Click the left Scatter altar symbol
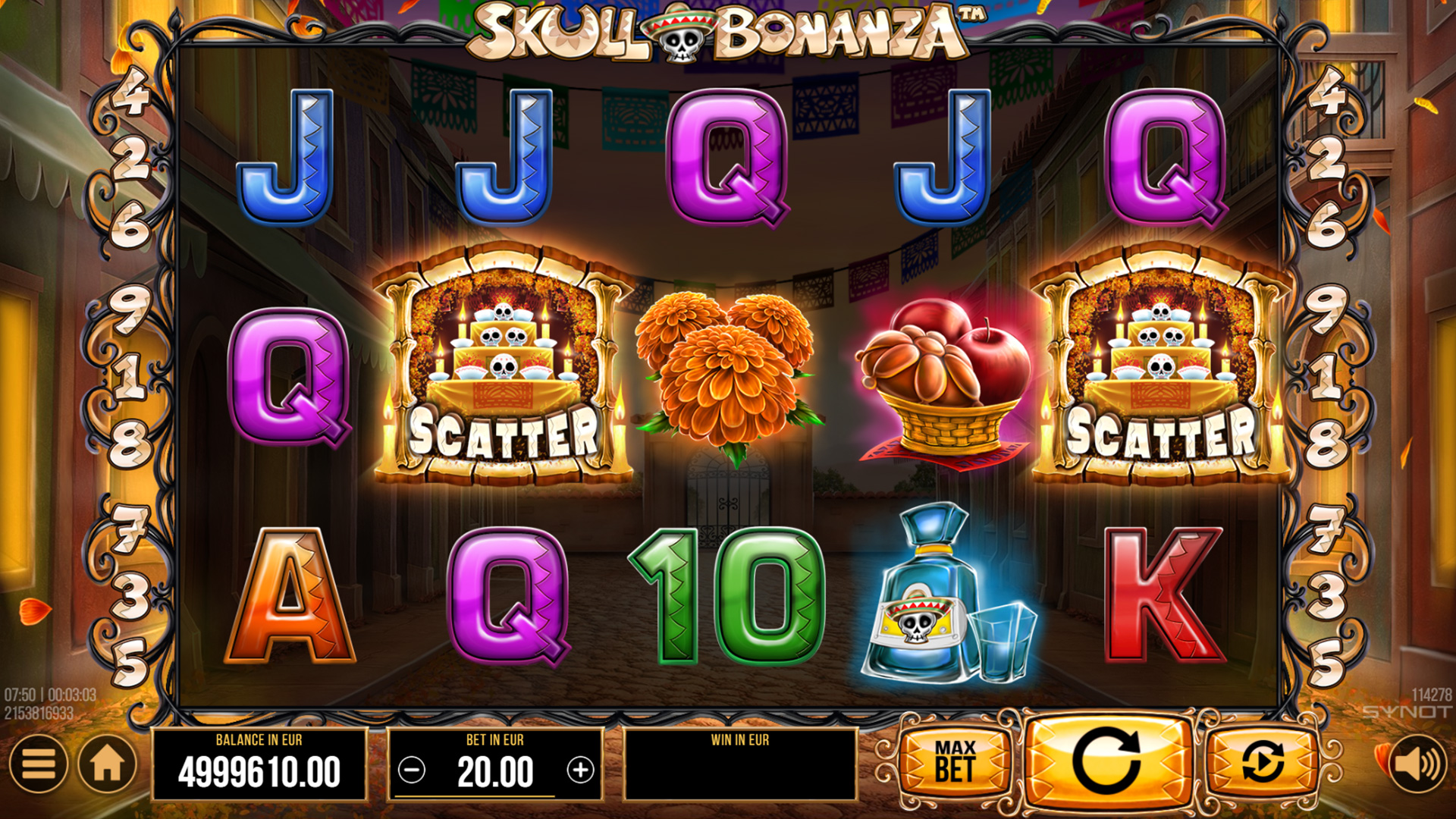 click(503, 364)
